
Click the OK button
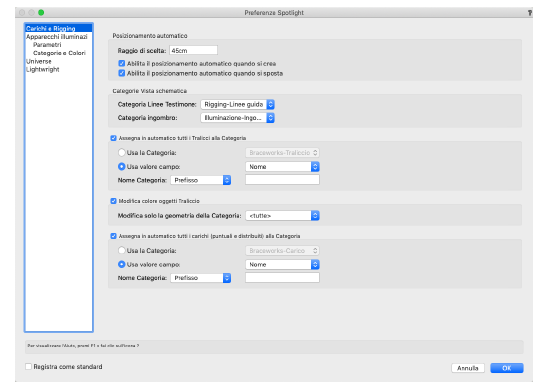point(507,368)
